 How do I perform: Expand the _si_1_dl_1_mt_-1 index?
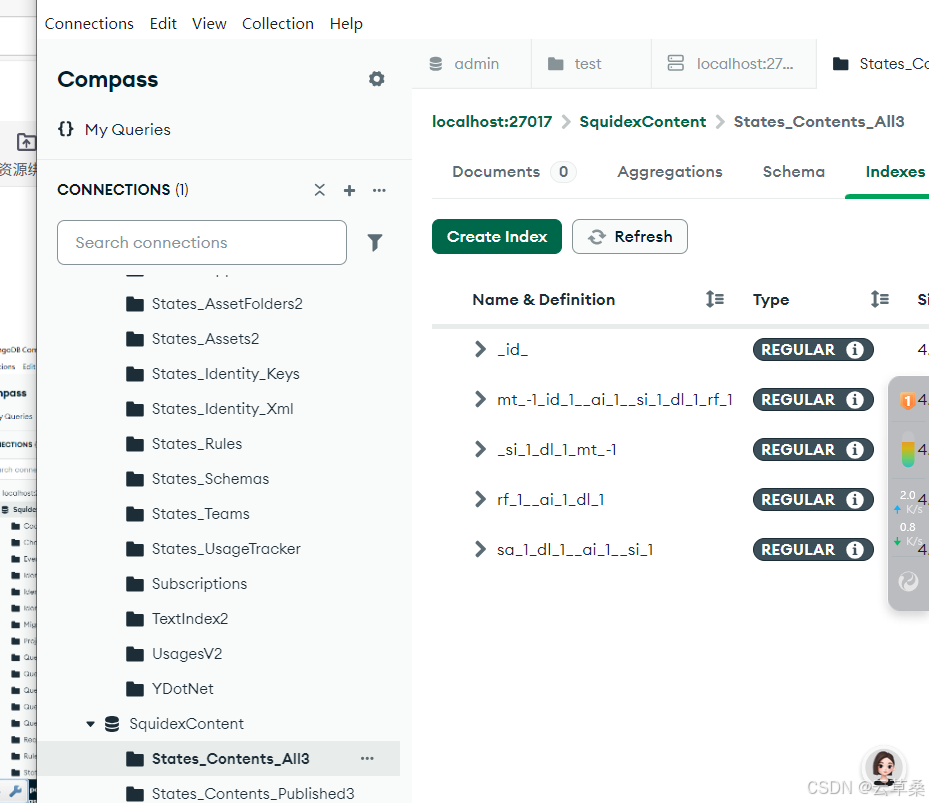pyautogui.click(x=480, y=449)
